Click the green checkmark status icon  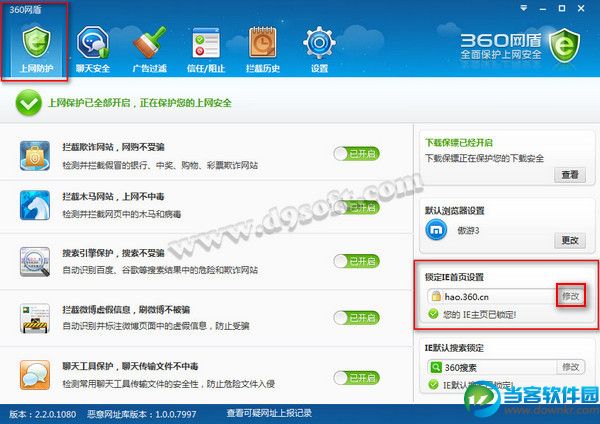(x=29, y=103)
